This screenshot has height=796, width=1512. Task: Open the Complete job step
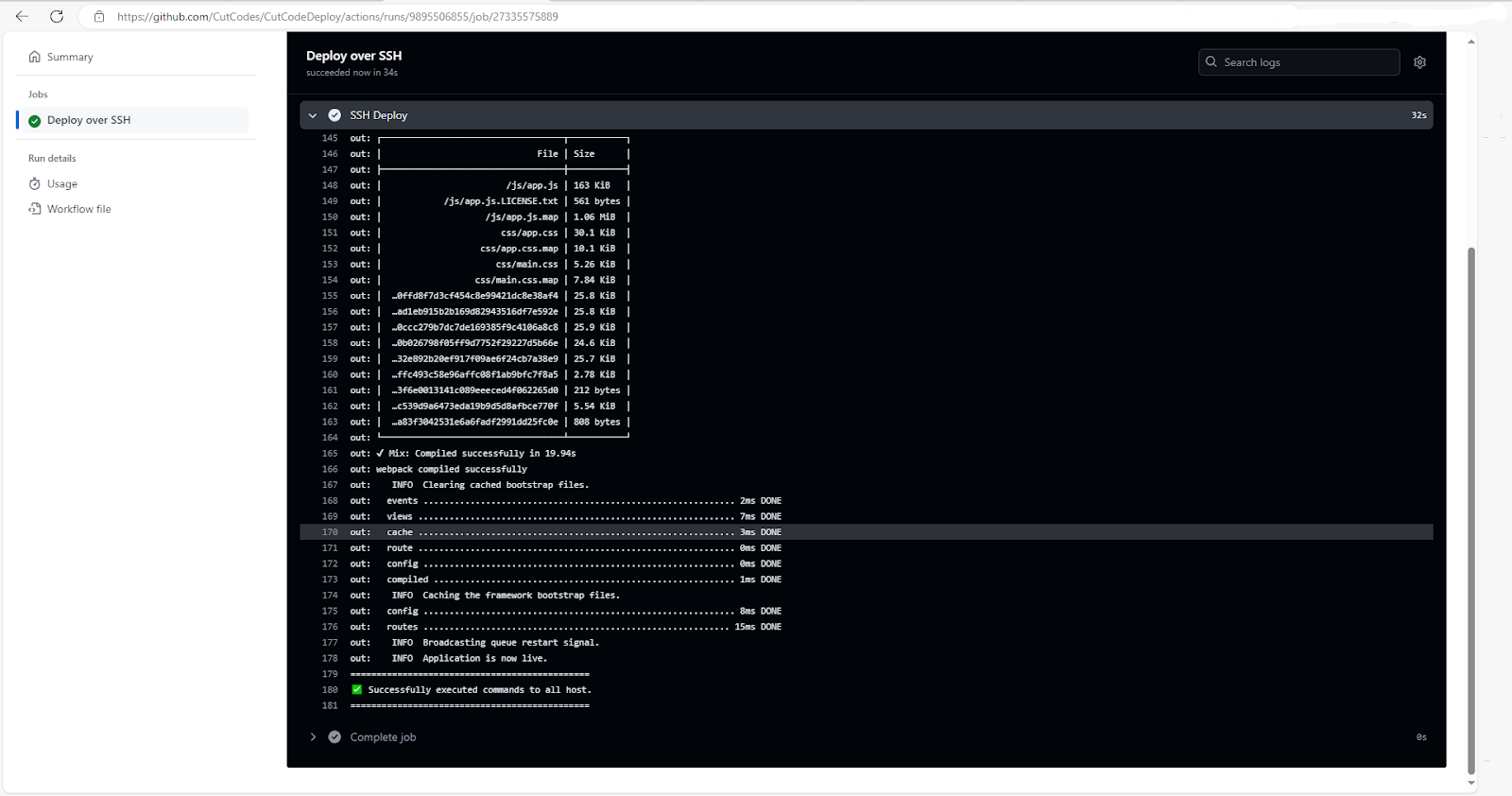pyautogui.click(x=383, y=737)
